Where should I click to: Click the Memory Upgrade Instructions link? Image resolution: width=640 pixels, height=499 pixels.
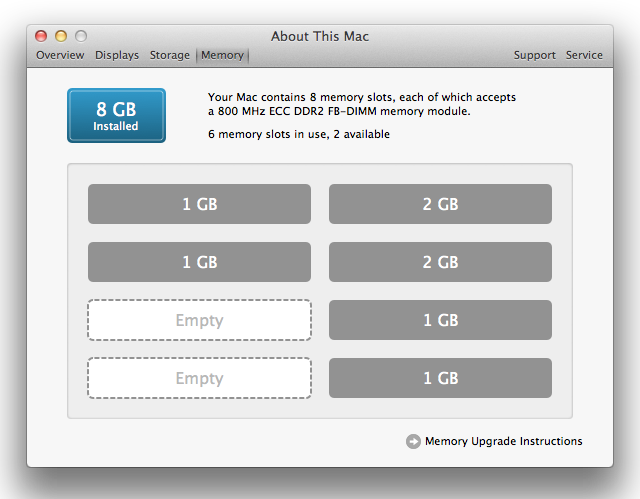(503, 441)
